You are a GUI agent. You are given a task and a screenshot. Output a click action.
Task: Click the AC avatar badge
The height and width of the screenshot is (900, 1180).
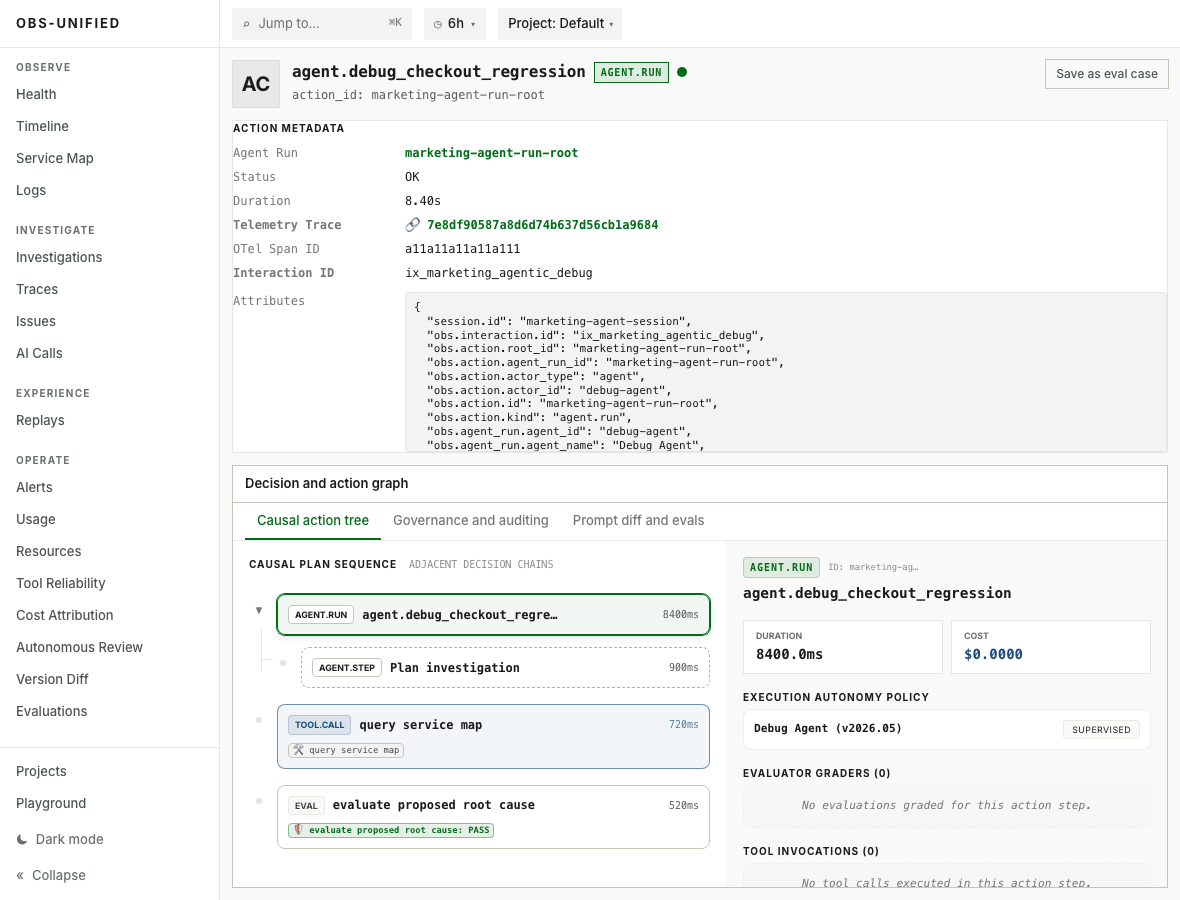pyautogui.click(x=256, y=84)
